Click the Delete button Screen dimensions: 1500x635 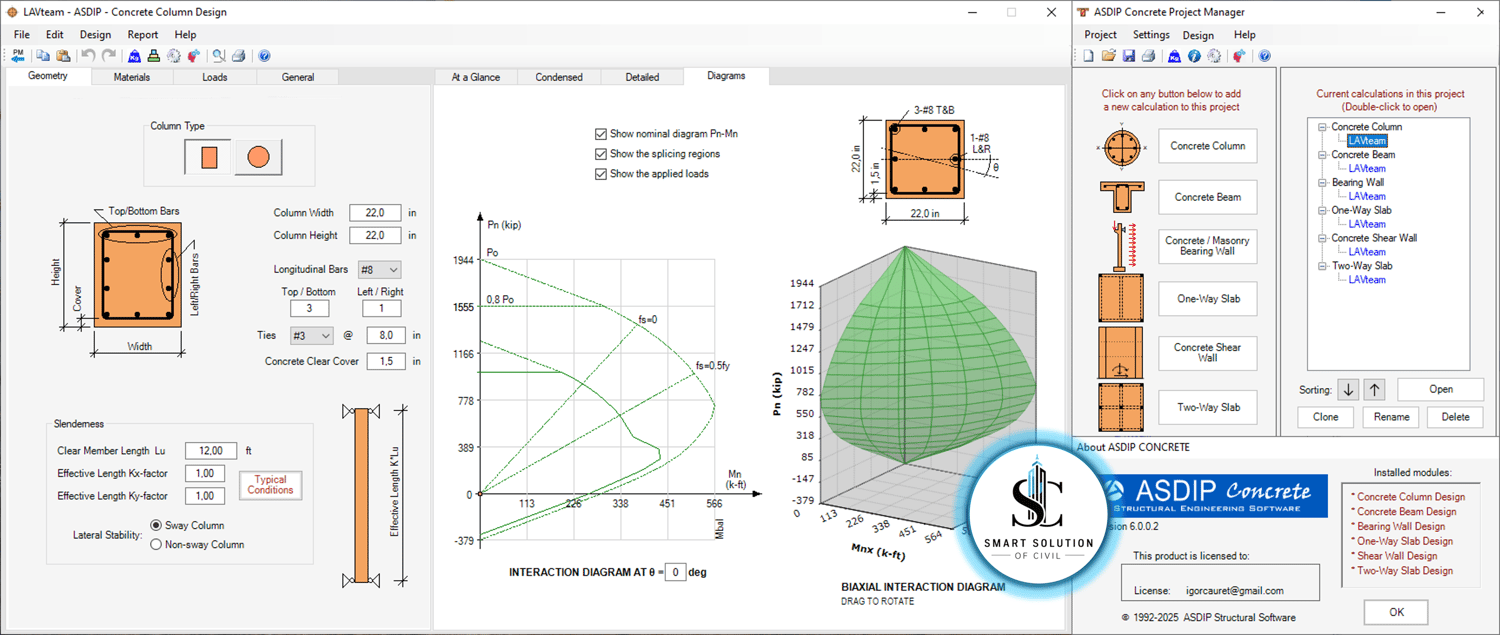[x=1455, y=417]
